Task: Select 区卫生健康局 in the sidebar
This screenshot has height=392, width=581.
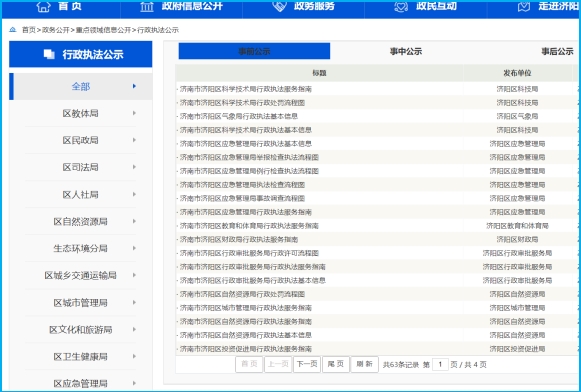Action: (x=80, y=357)
